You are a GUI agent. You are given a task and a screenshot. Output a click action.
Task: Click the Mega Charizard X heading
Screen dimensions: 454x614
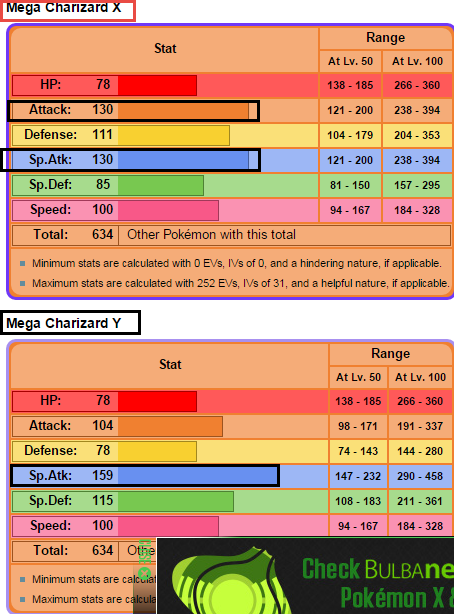click(63, 7)
